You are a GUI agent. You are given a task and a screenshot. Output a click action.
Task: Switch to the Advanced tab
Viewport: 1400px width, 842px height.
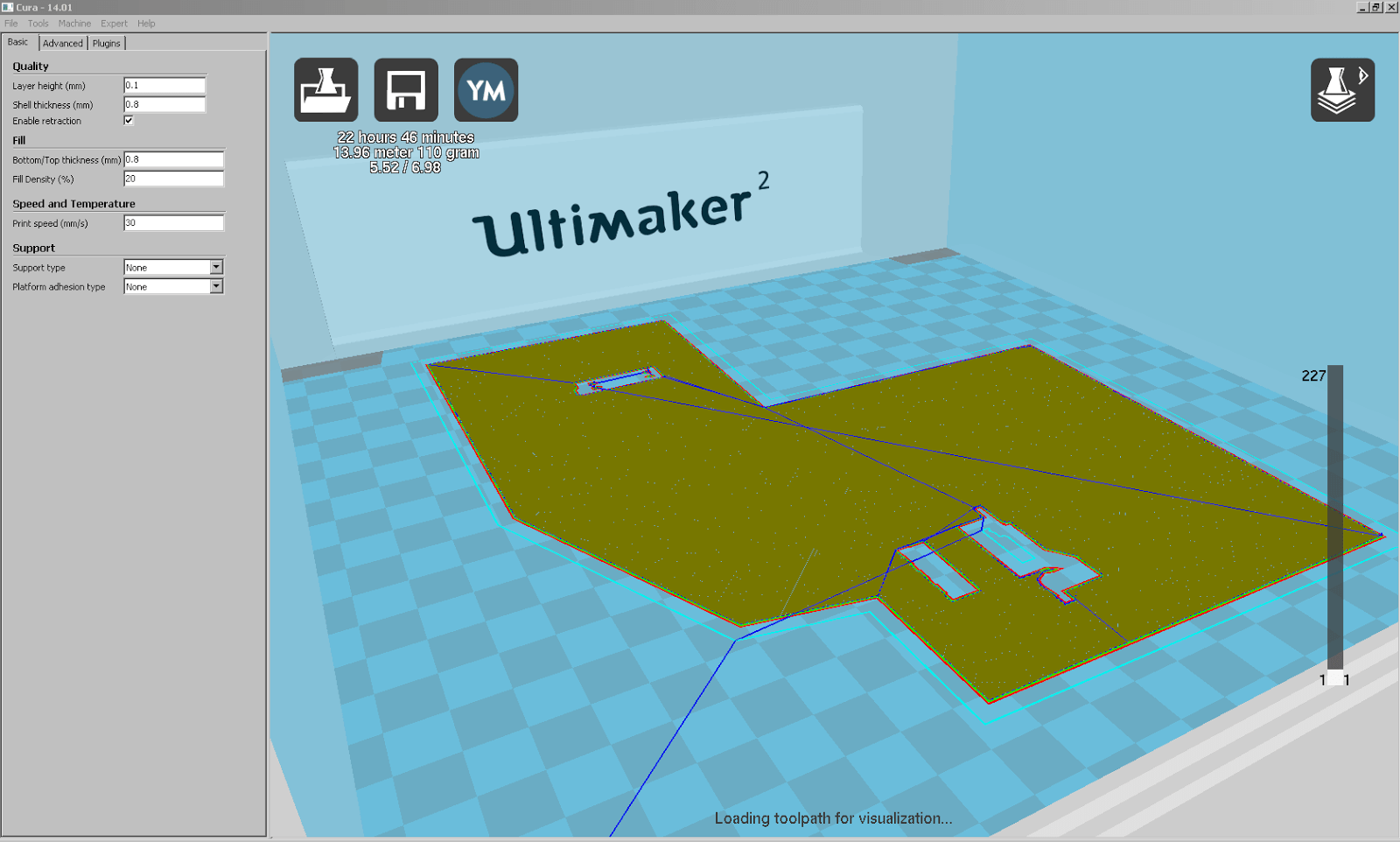(x=63, y=43)
